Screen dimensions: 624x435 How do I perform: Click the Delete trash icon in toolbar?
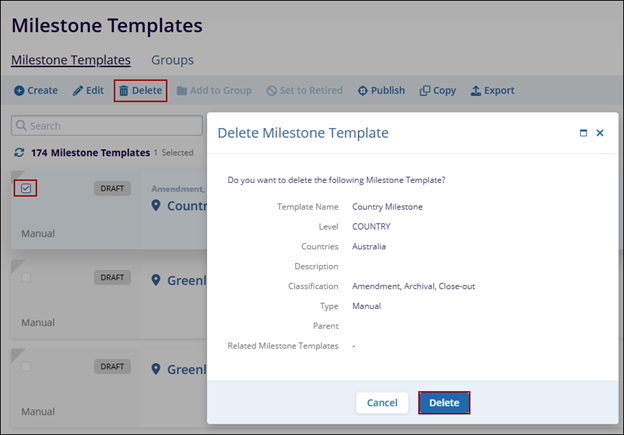pos(124,91)
